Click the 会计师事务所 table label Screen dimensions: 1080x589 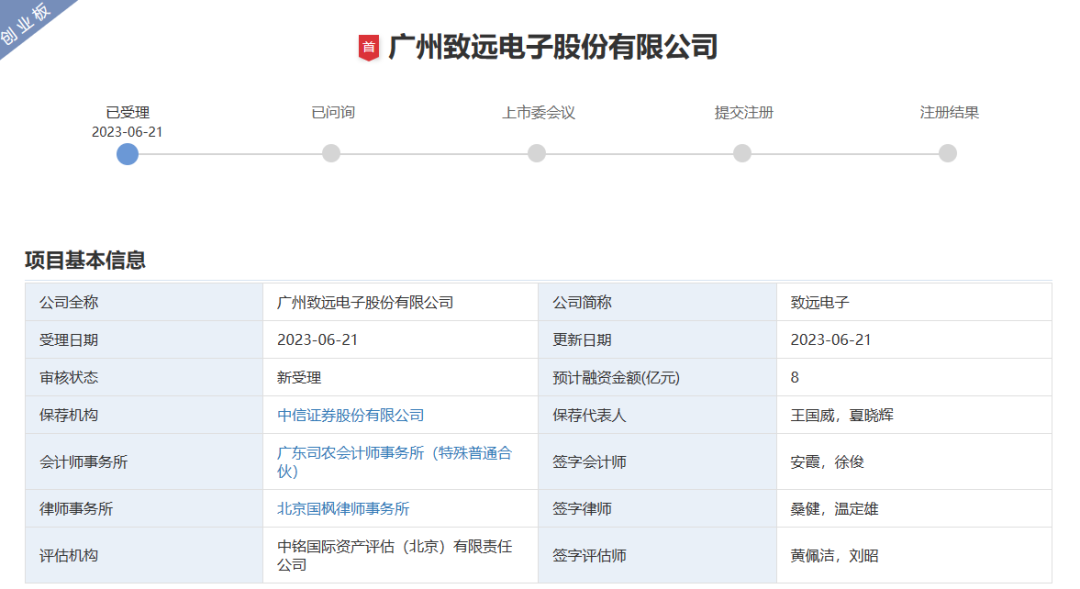[x=83, y=462]
